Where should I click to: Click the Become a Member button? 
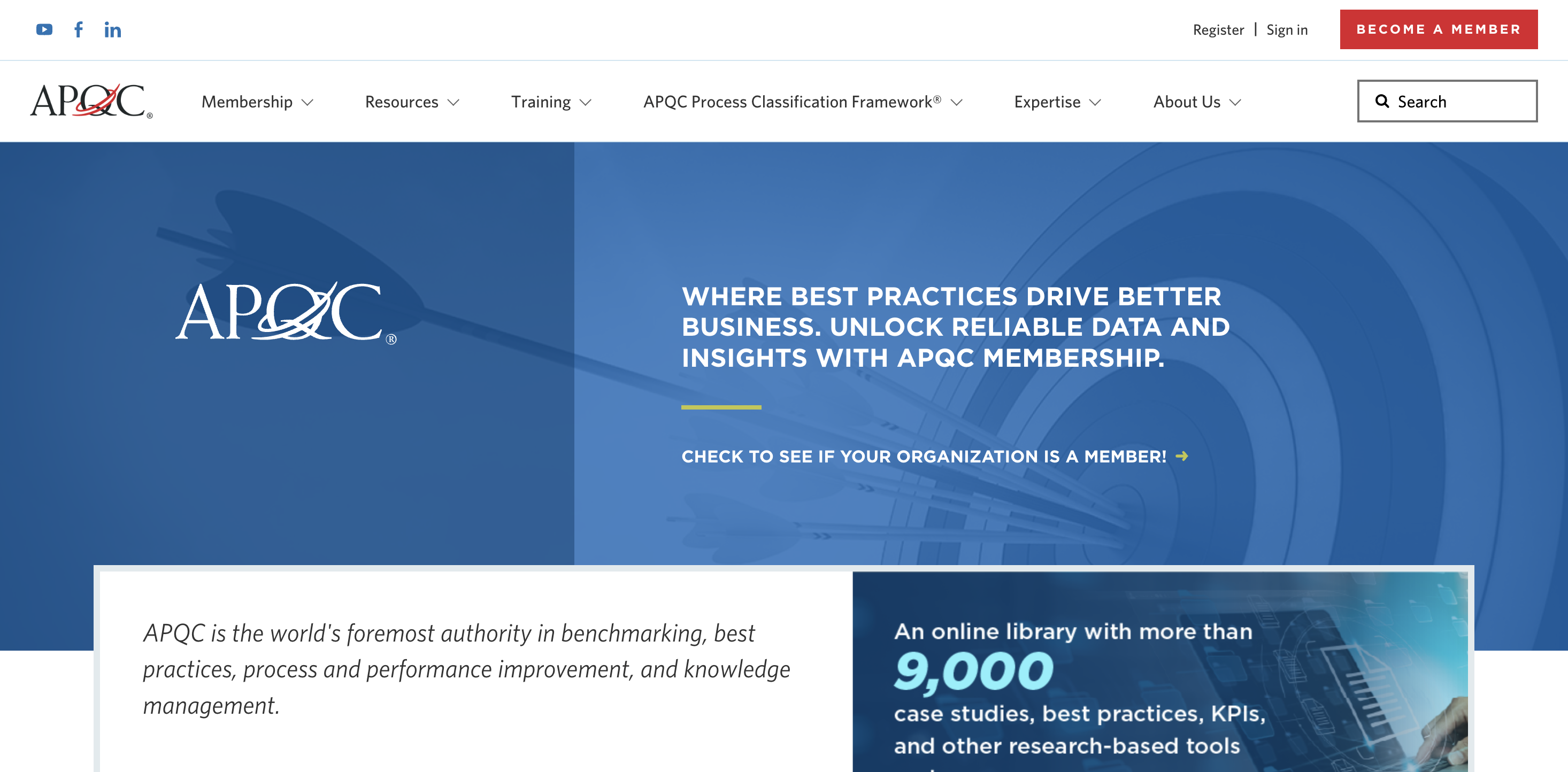1439,29
